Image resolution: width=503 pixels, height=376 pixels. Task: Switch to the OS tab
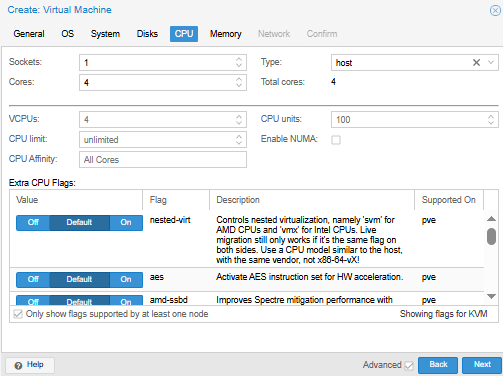click(68, 34)
